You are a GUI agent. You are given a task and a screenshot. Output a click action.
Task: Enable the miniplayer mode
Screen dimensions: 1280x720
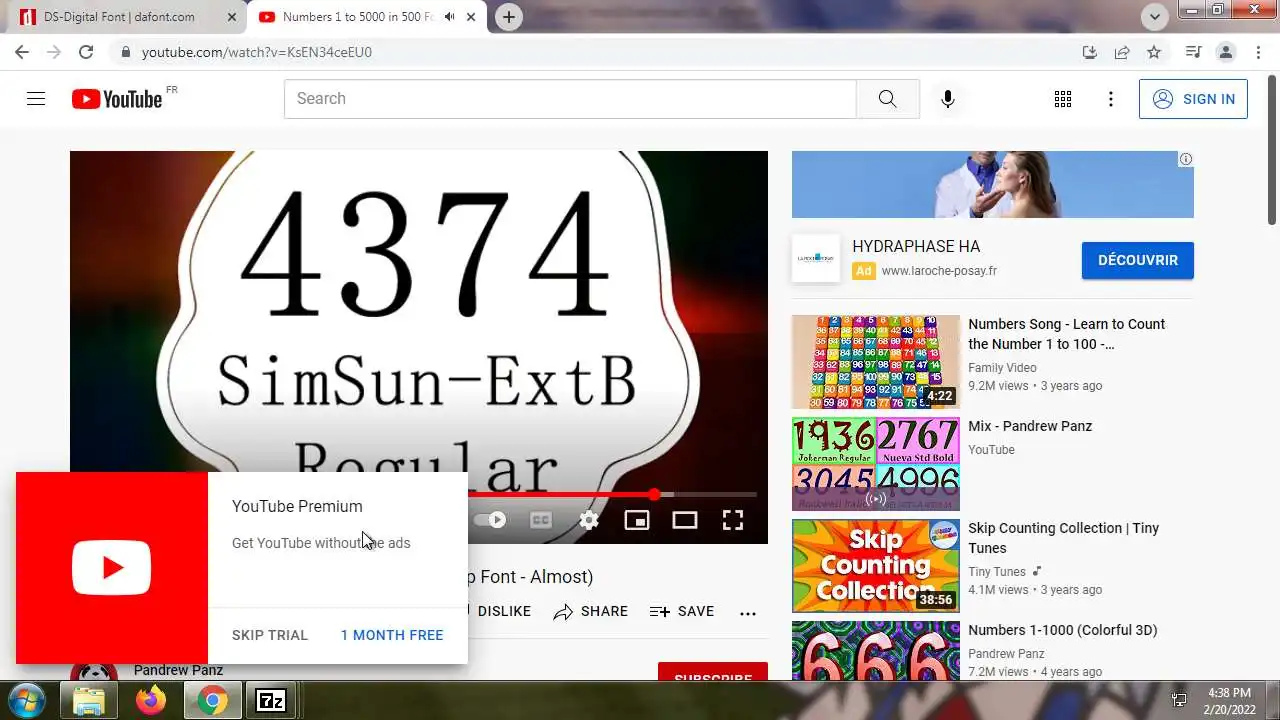point(637,520)
